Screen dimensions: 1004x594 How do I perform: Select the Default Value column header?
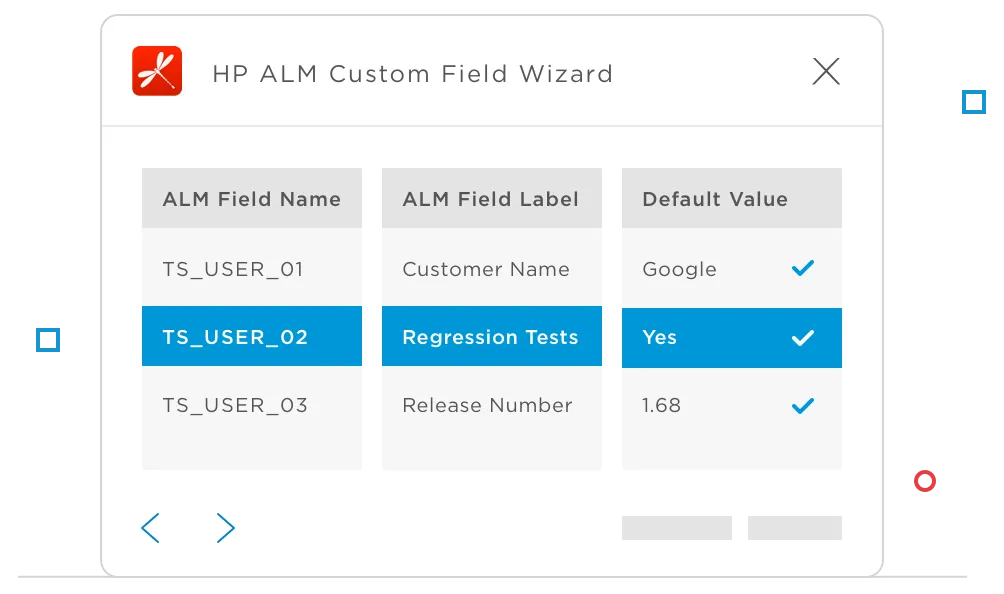click(715, 199)
